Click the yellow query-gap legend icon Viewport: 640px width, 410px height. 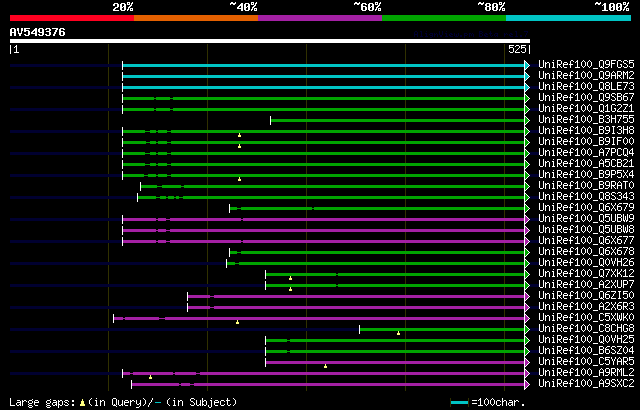pyautogui.click(x=82, y=403)
